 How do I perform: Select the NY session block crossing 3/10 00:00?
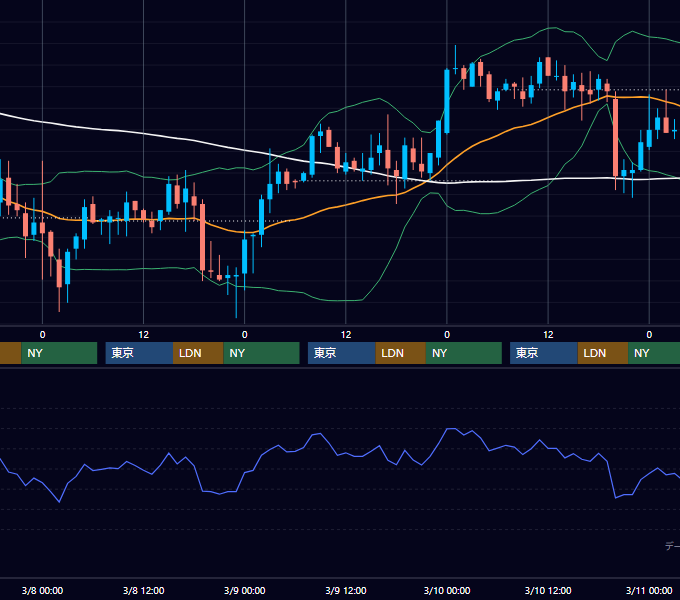464,353
